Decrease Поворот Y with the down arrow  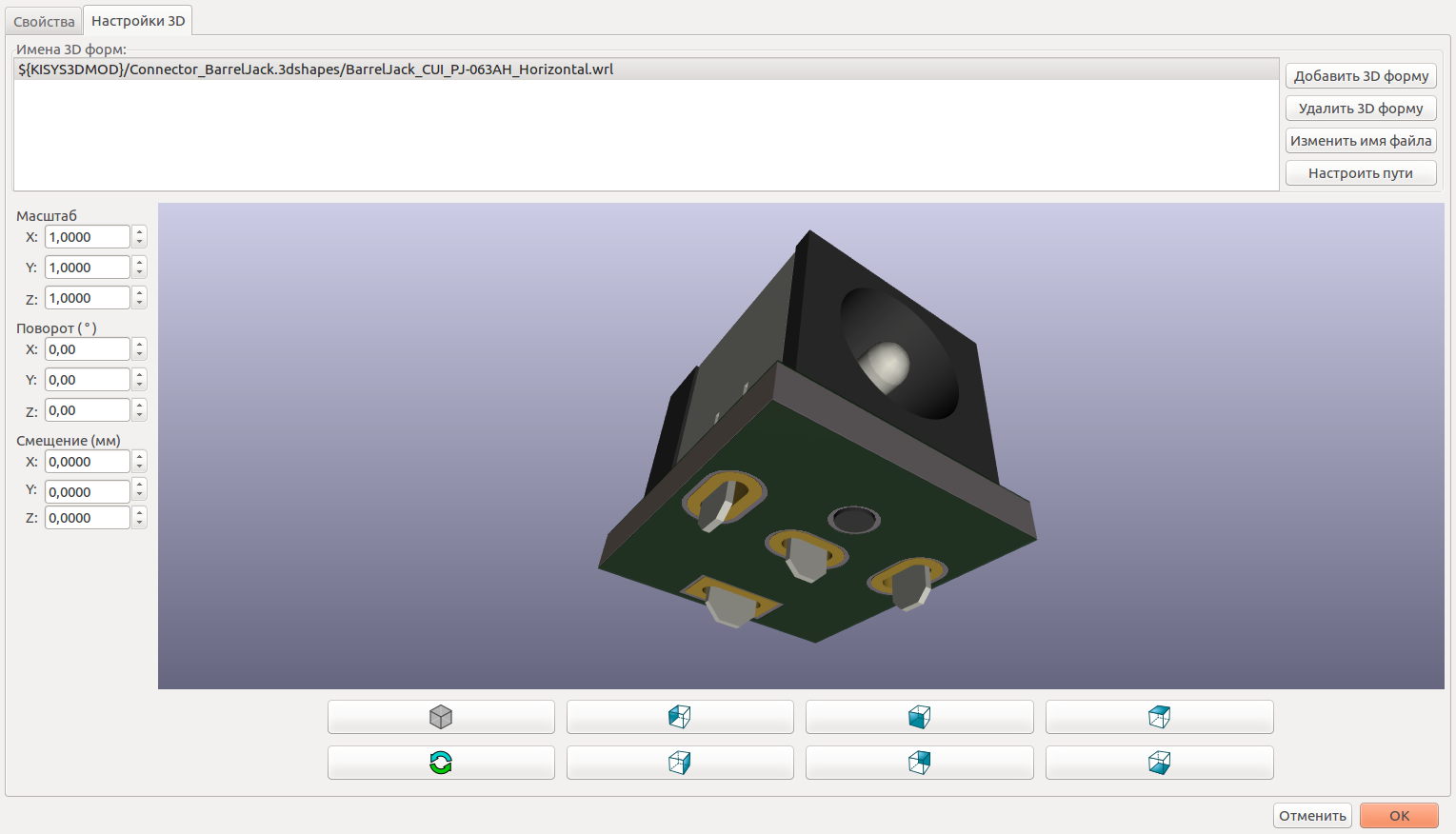[x=140, y=385]
